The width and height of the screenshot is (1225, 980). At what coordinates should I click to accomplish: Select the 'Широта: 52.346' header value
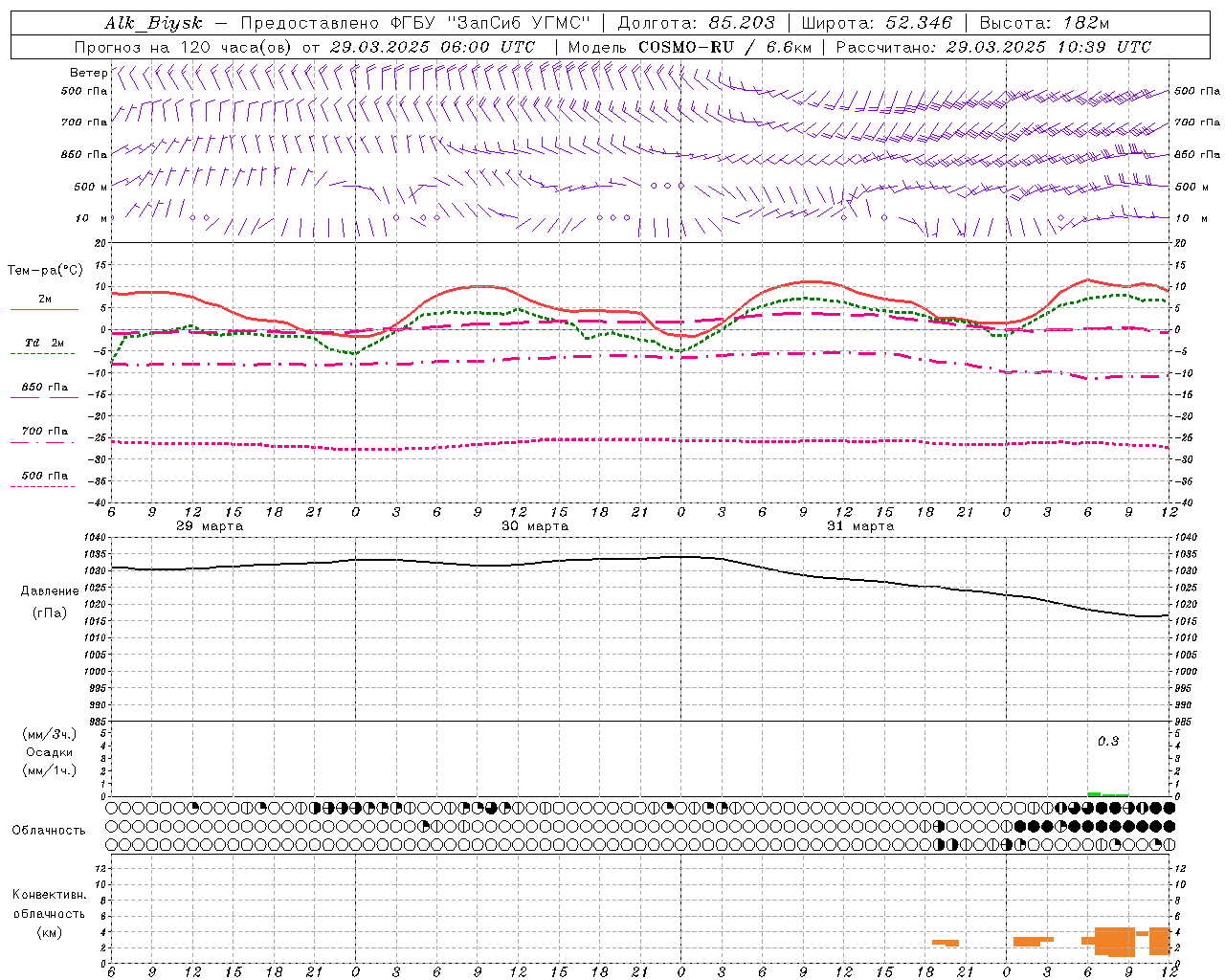click(877, 23)
